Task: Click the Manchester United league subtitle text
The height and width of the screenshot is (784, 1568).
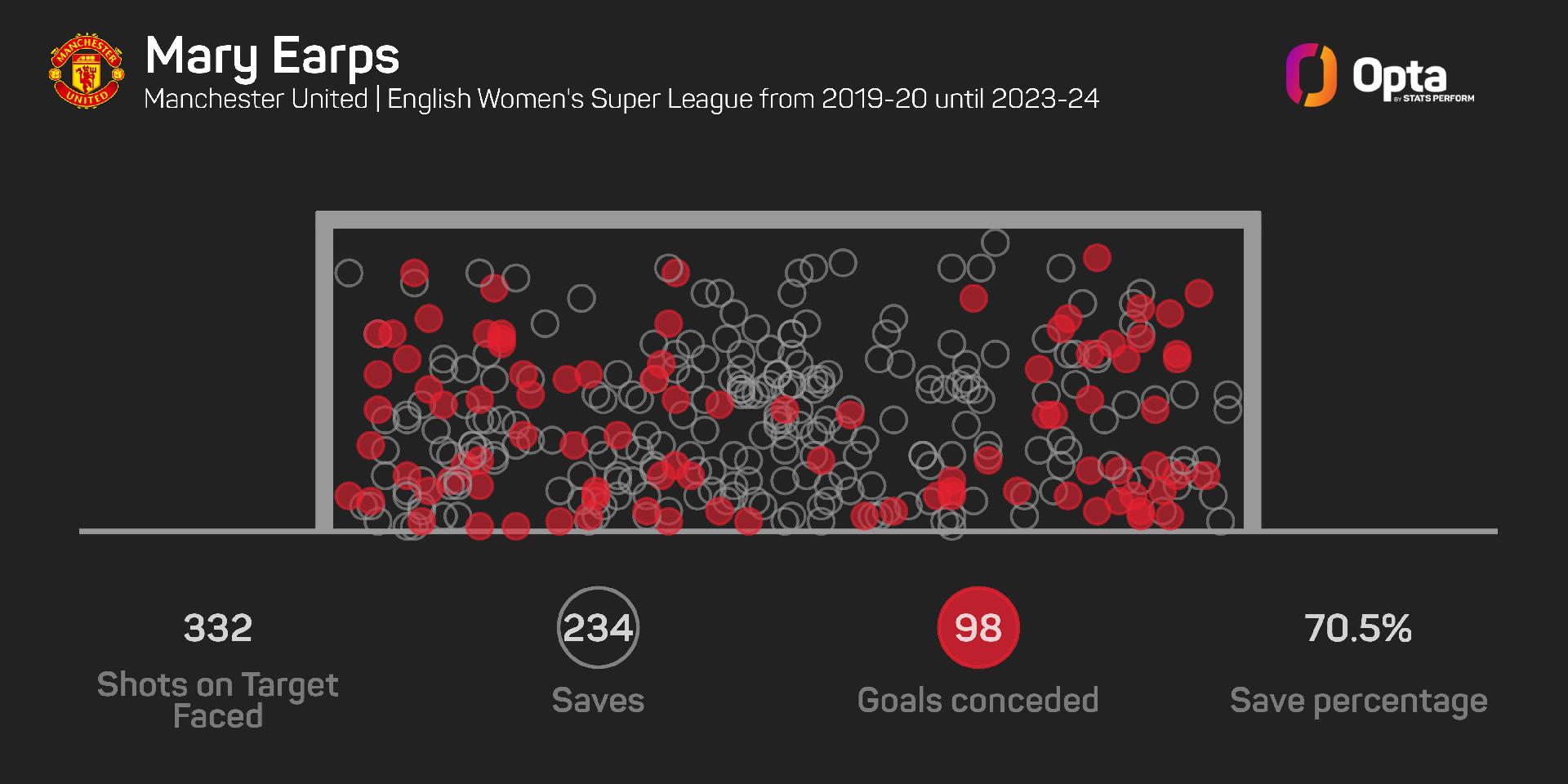Action: [621, 100]
